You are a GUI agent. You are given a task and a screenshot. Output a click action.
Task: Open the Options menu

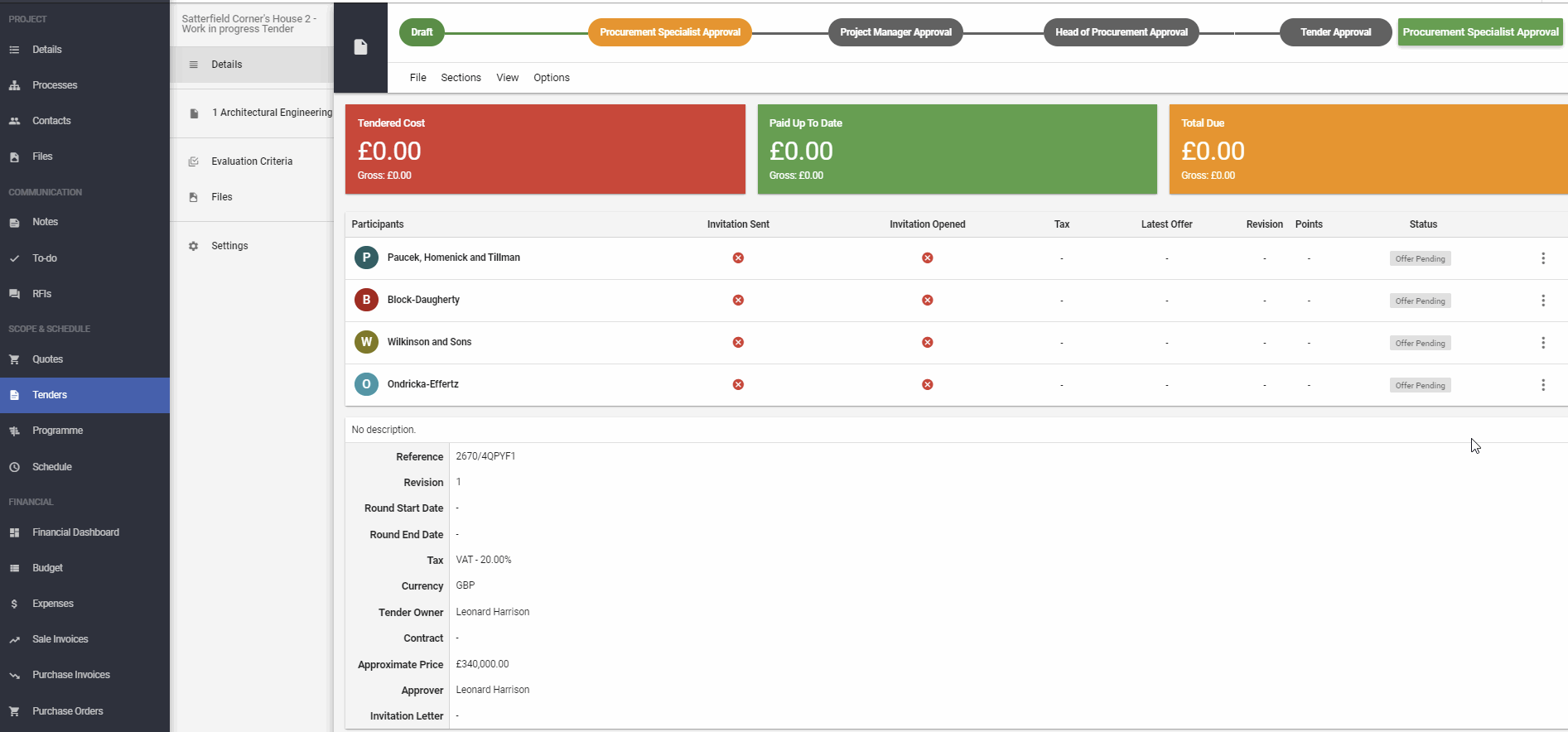pyautogui.click(x=551, y=78)
